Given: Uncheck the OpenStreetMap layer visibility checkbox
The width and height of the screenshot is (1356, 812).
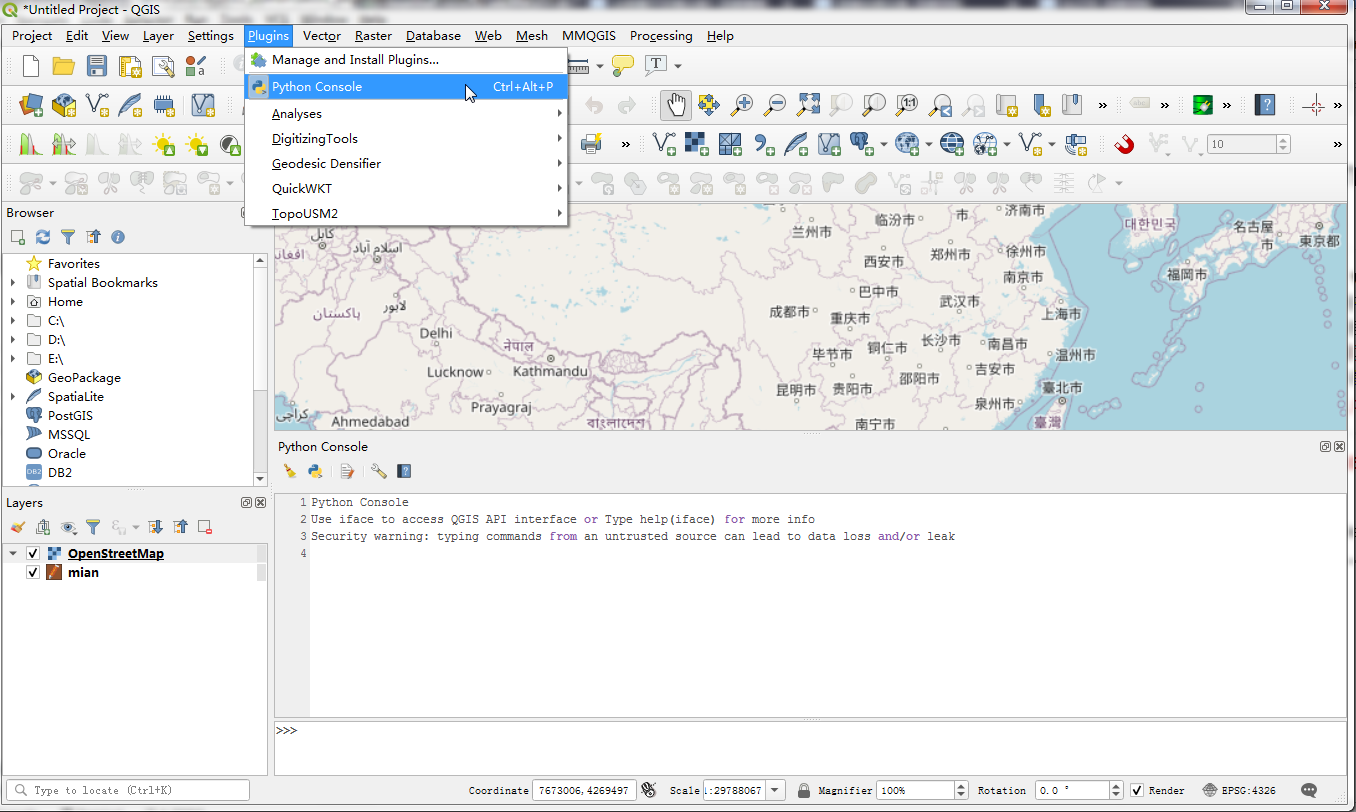Looking at the screenshot, I should (x=33, y=553).
